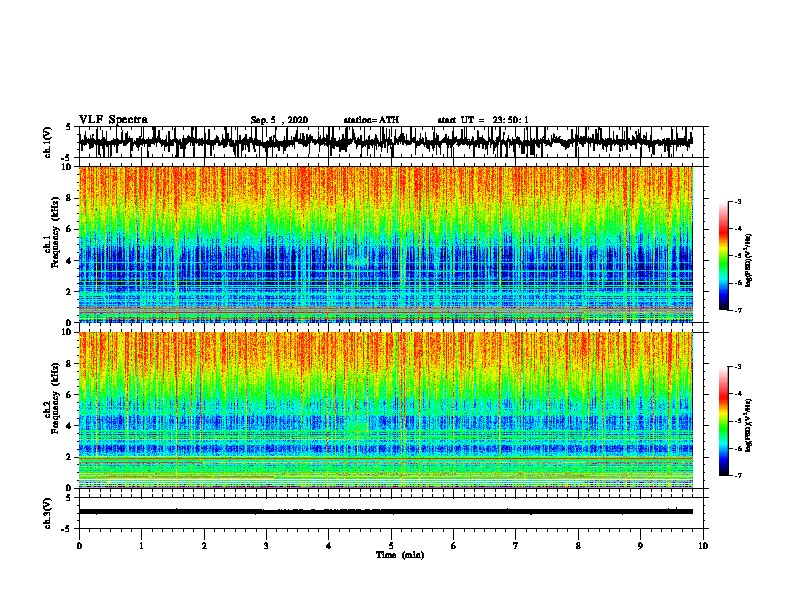
Task: Click tick label 3 on time axis
Action: 266,546
